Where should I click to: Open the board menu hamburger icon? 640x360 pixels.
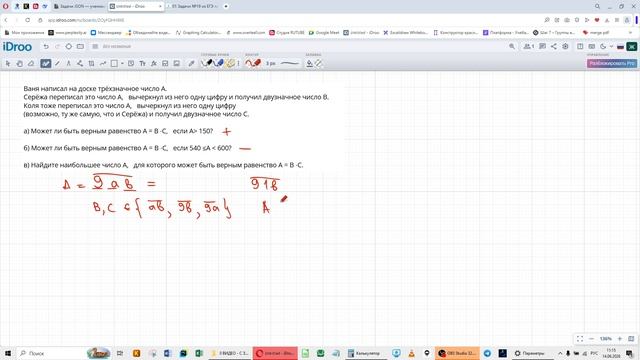(95, 47)
